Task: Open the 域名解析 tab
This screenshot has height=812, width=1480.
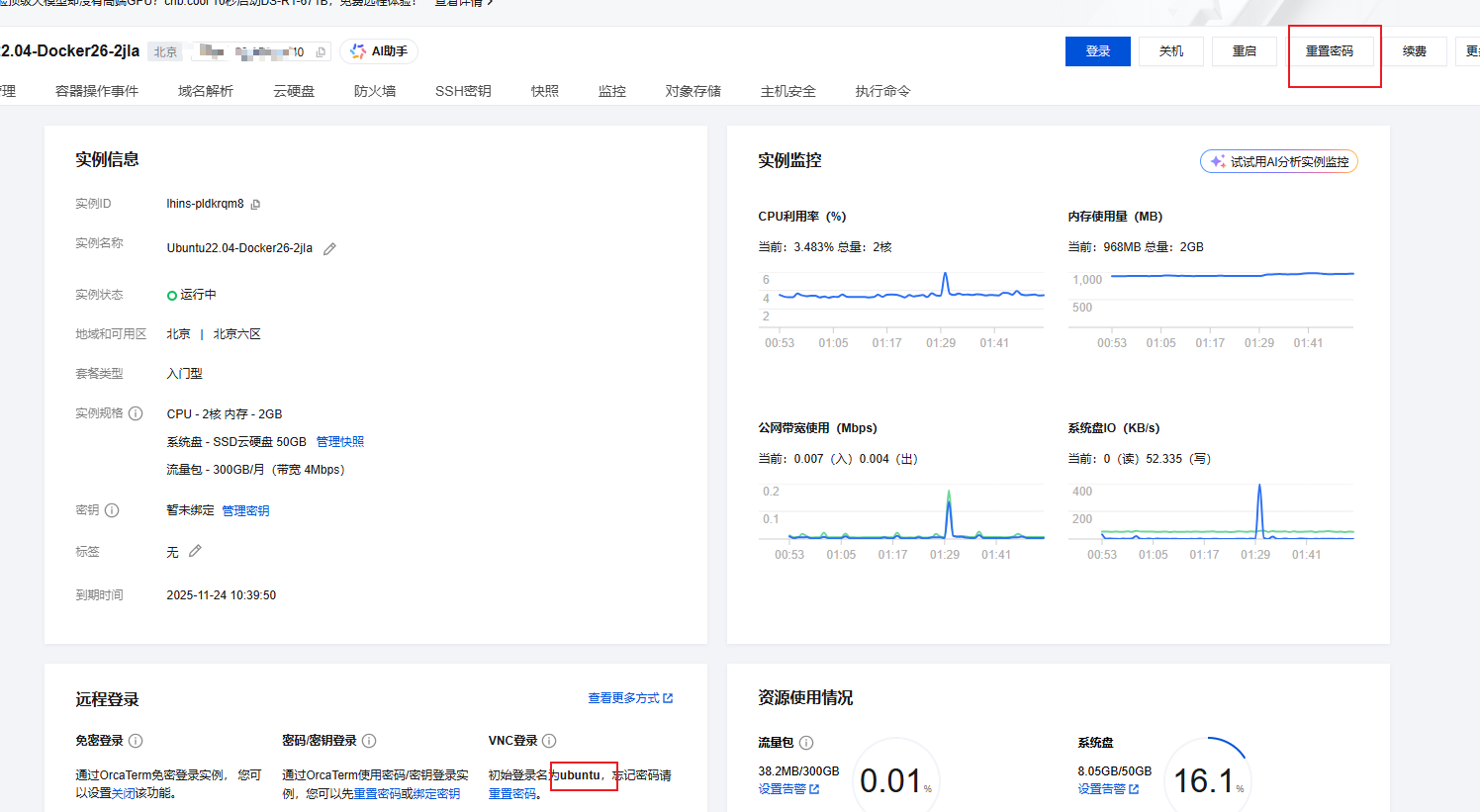Action: tap(206, 91)
